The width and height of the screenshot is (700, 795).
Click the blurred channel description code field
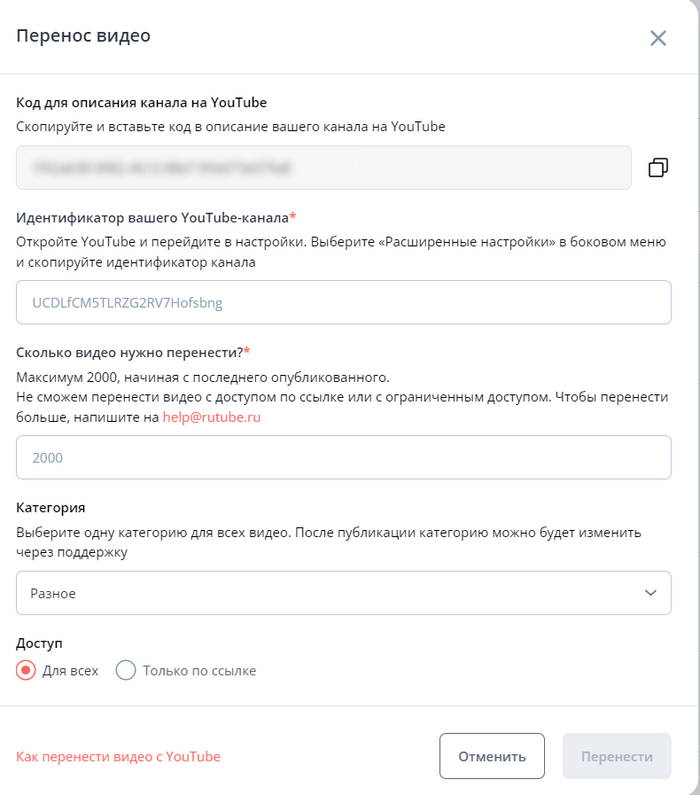(x=323, y=167)
